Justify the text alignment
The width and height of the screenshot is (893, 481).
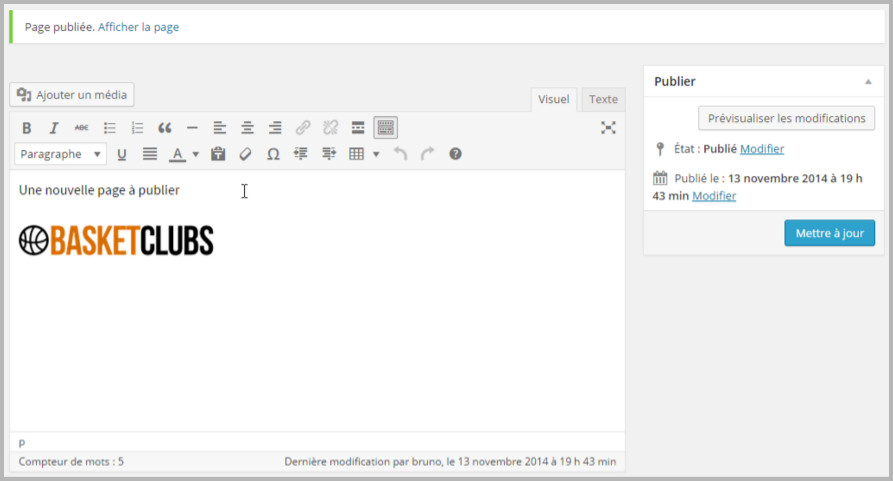150,154
